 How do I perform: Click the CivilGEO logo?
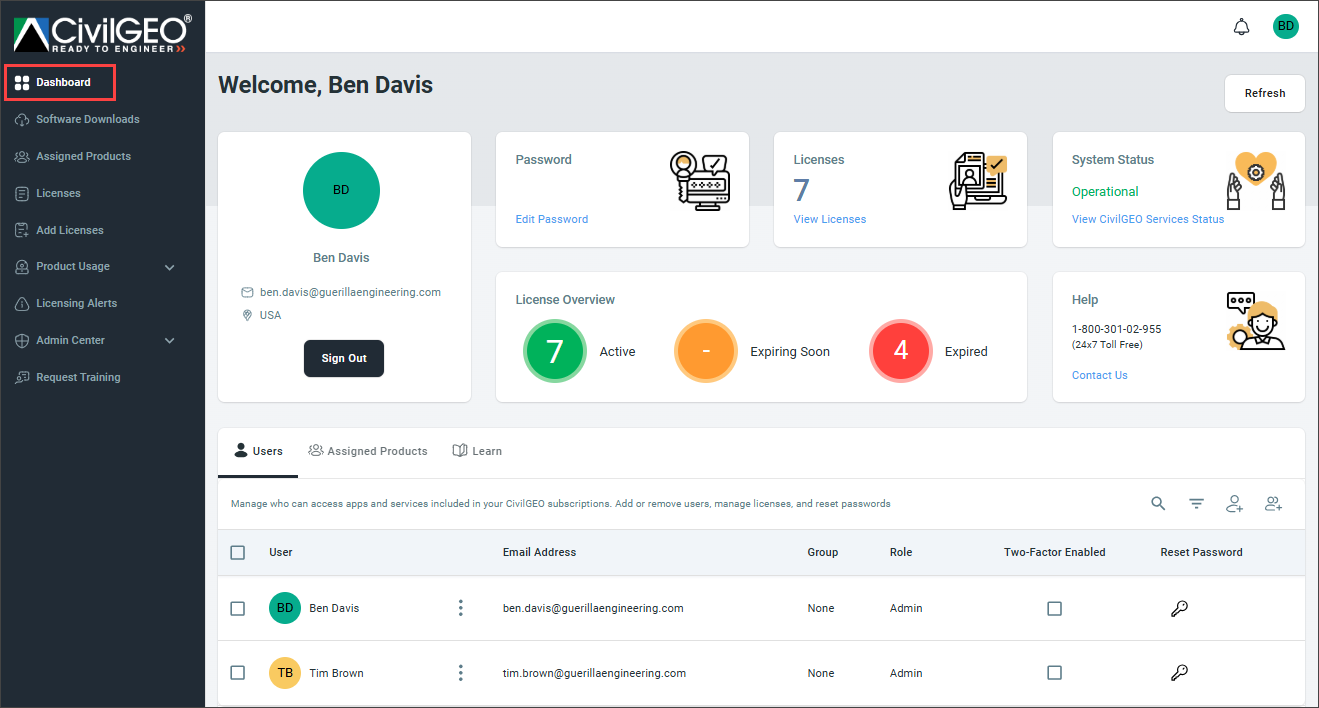click(100, 33)
